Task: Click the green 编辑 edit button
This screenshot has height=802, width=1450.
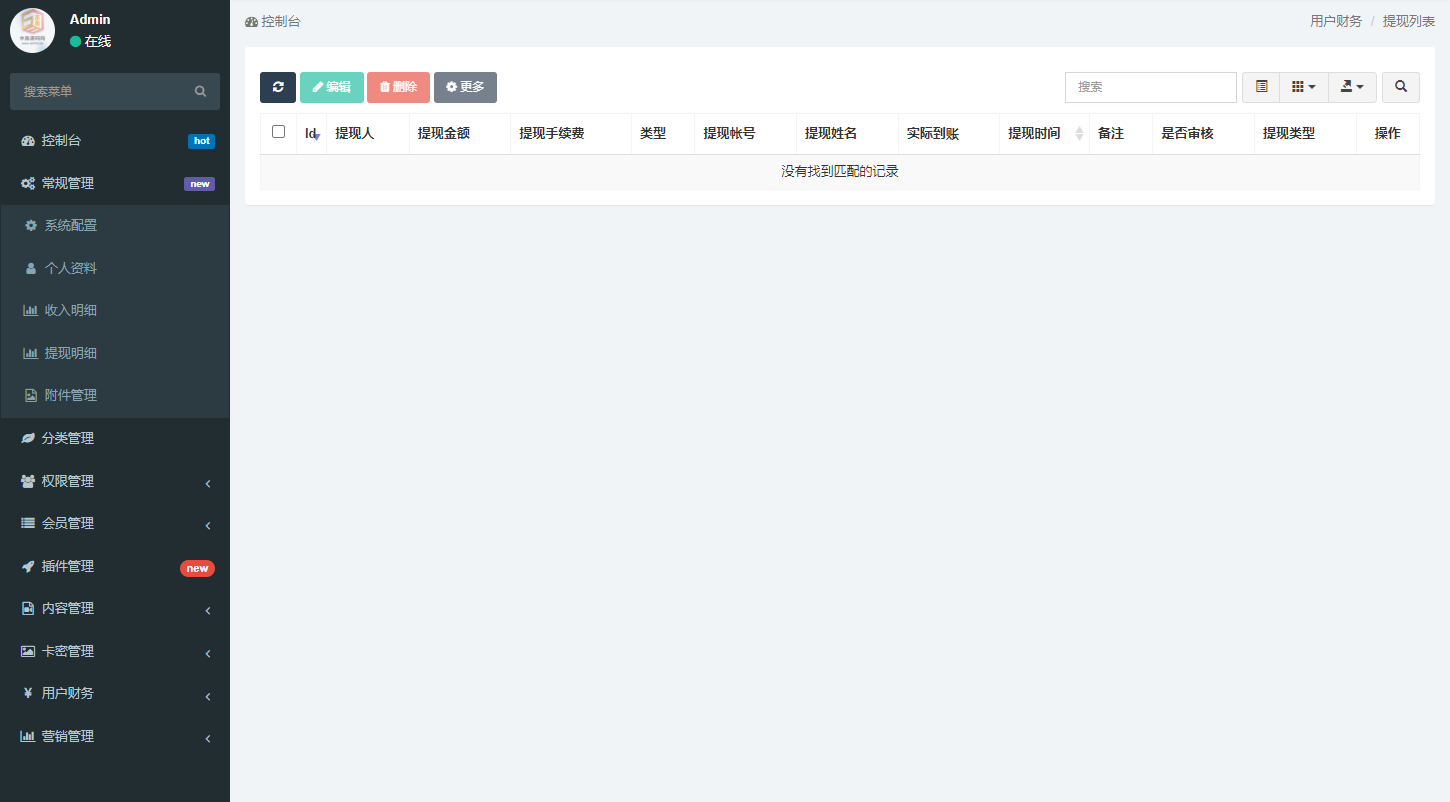Action: (332, 87)
